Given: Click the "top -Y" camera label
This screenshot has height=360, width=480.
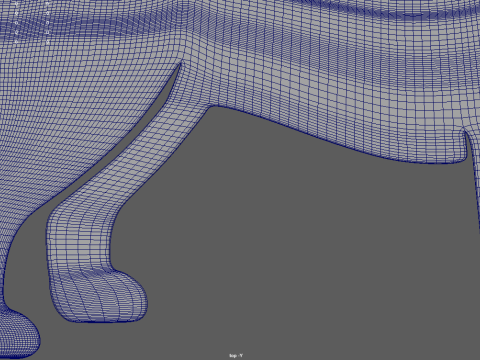Looking at the screenshot, I should point(236,356).
